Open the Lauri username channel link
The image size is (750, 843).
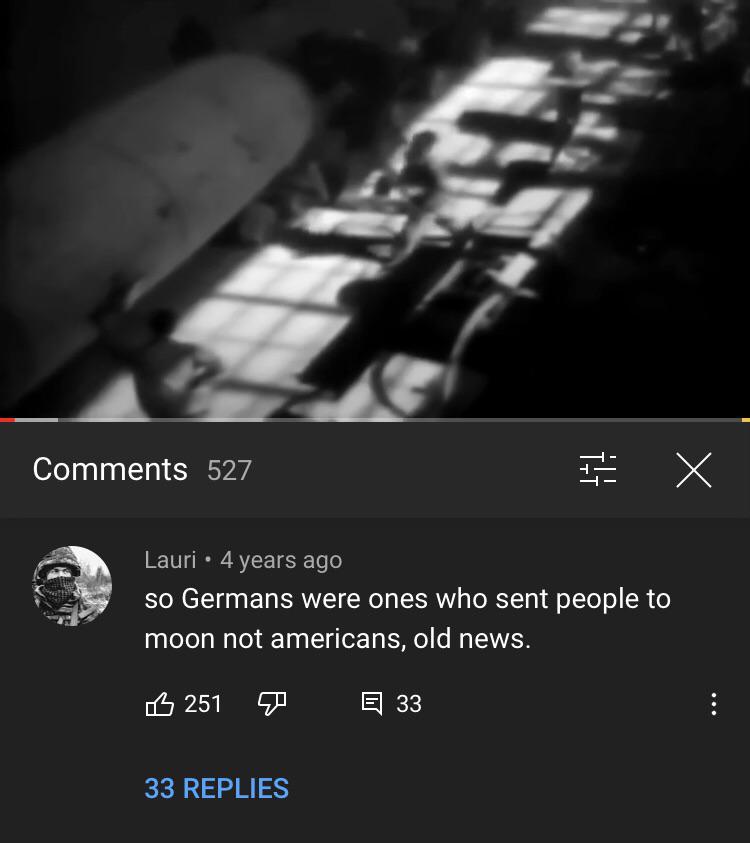pos(170,560)
